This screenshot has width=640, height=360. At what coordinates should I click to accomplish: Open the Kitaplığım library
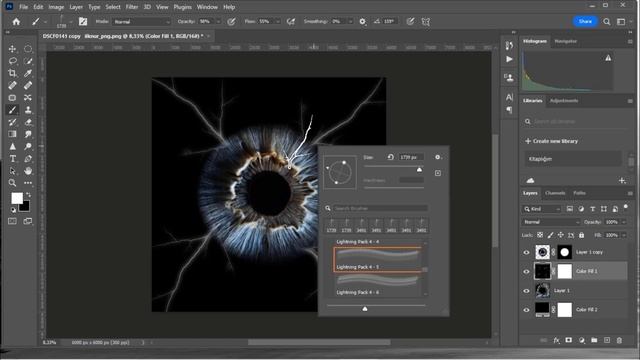573,159
